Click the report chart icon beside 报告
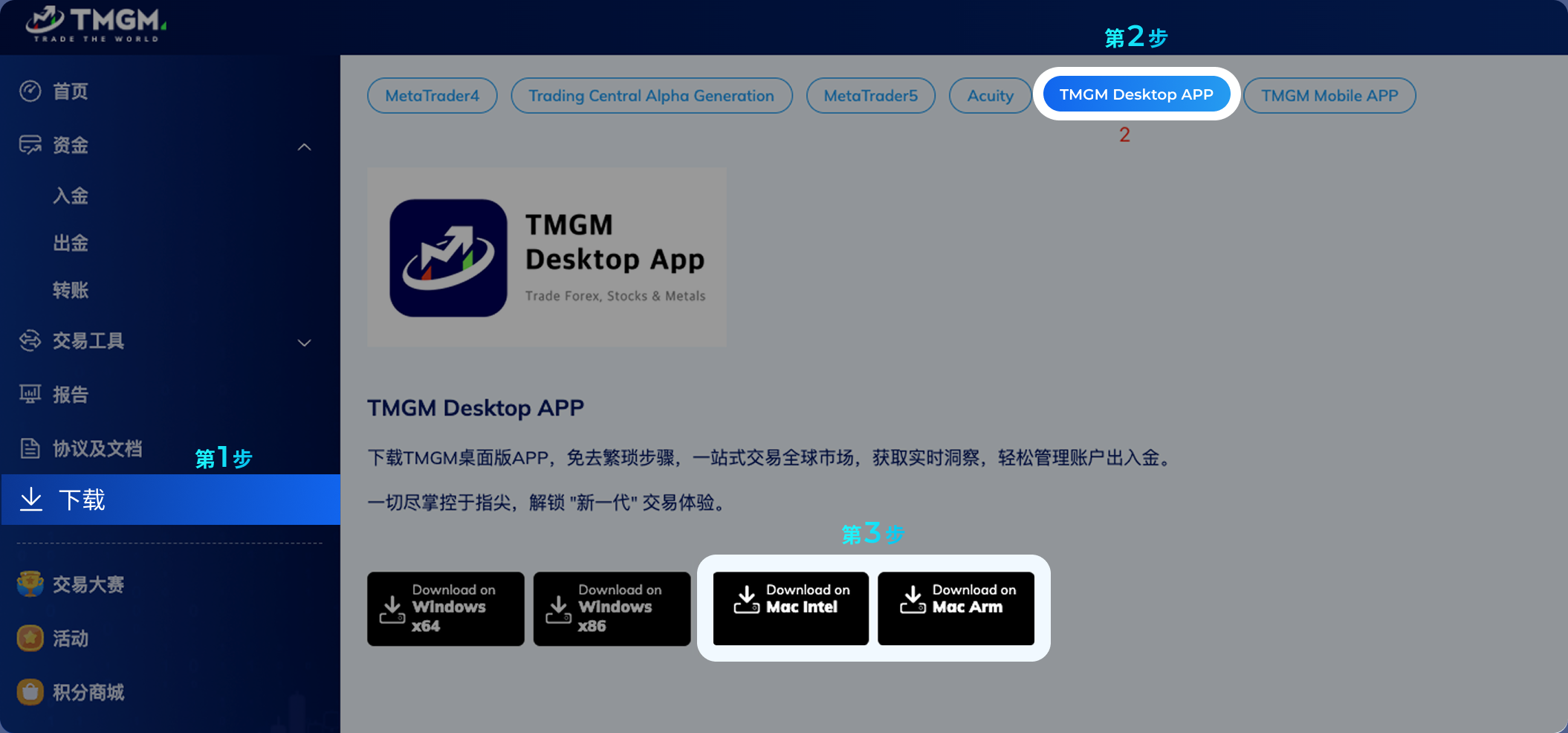Viewport: 1568px width, 733px height. (x=30, y=394)
